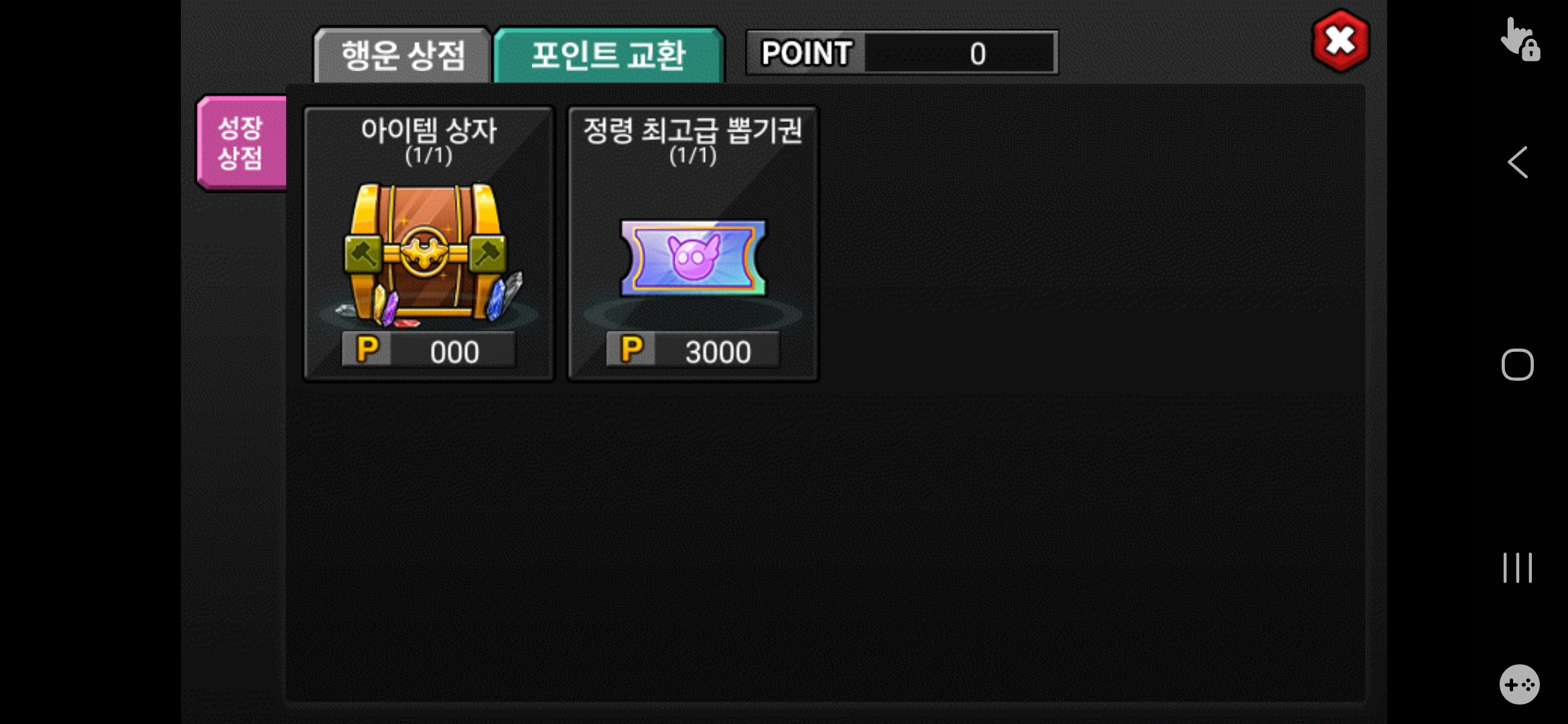Screen dimensions: 1568x724
Task: Click the 000 point price button
Action: [429, 349]
